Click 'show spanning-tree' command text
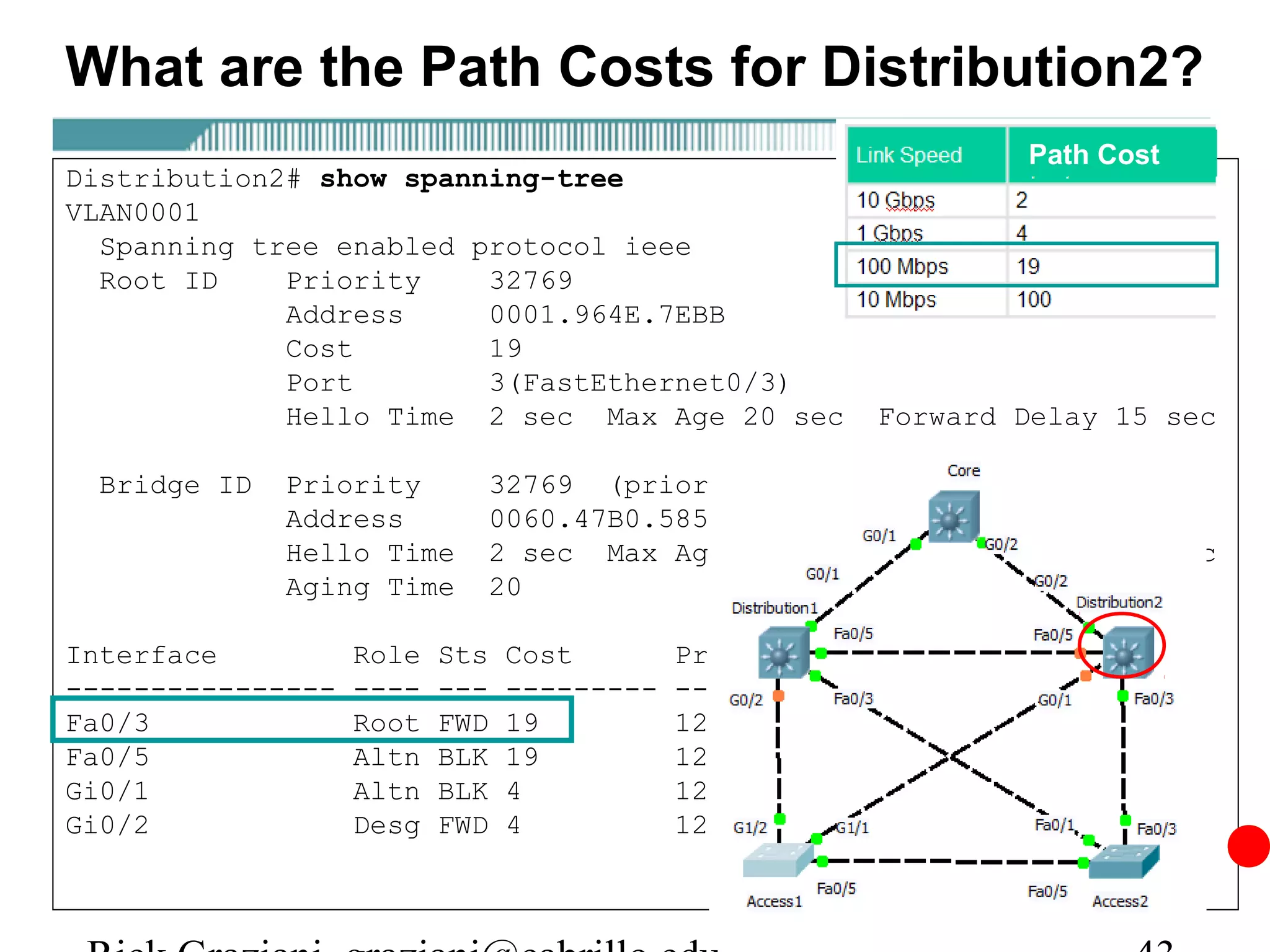Screen dimensions: 1270x952 (471, 179)
